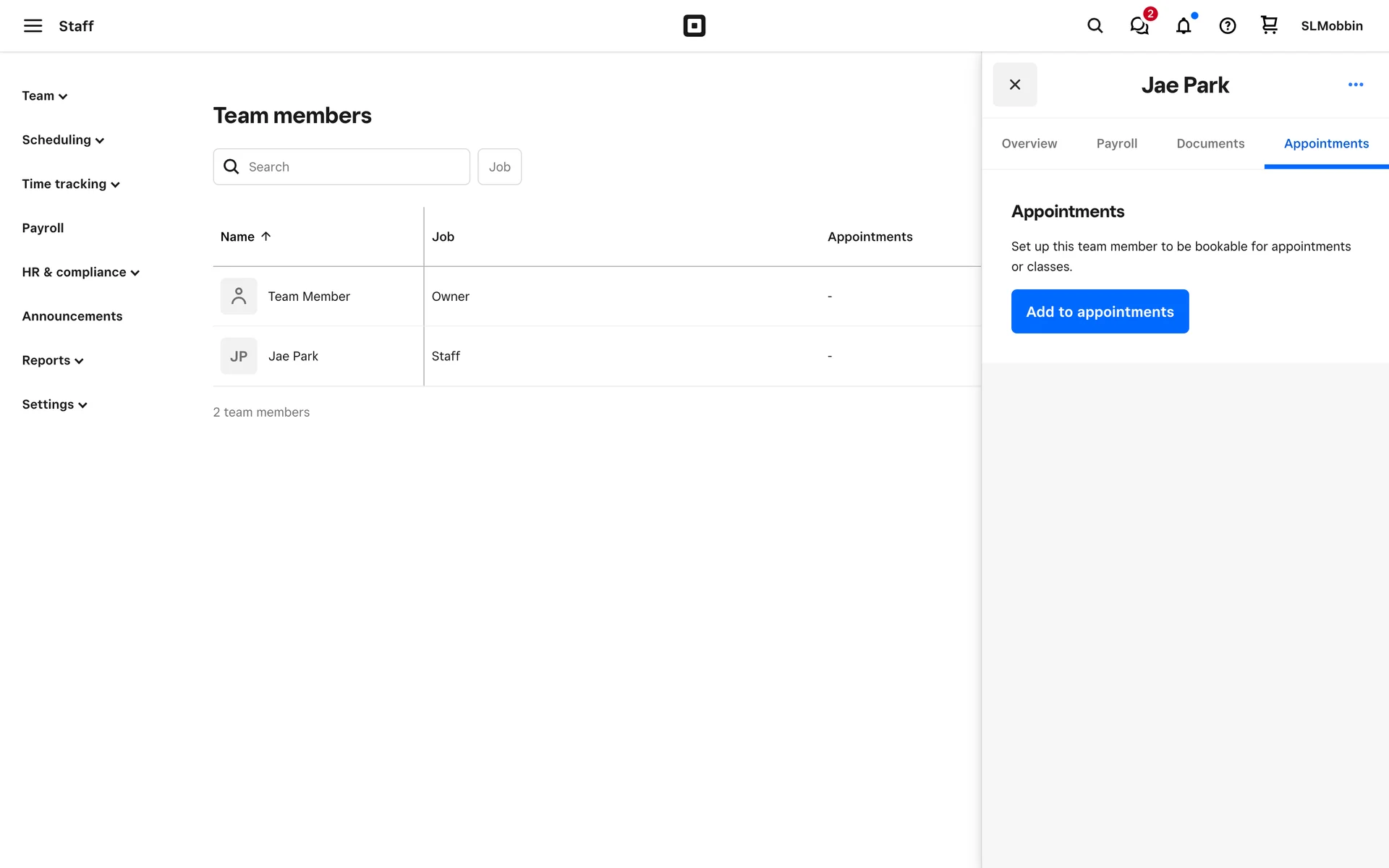Open the notifications bell
Screen dimensions: 1389x868
(x=1184, y=26)
